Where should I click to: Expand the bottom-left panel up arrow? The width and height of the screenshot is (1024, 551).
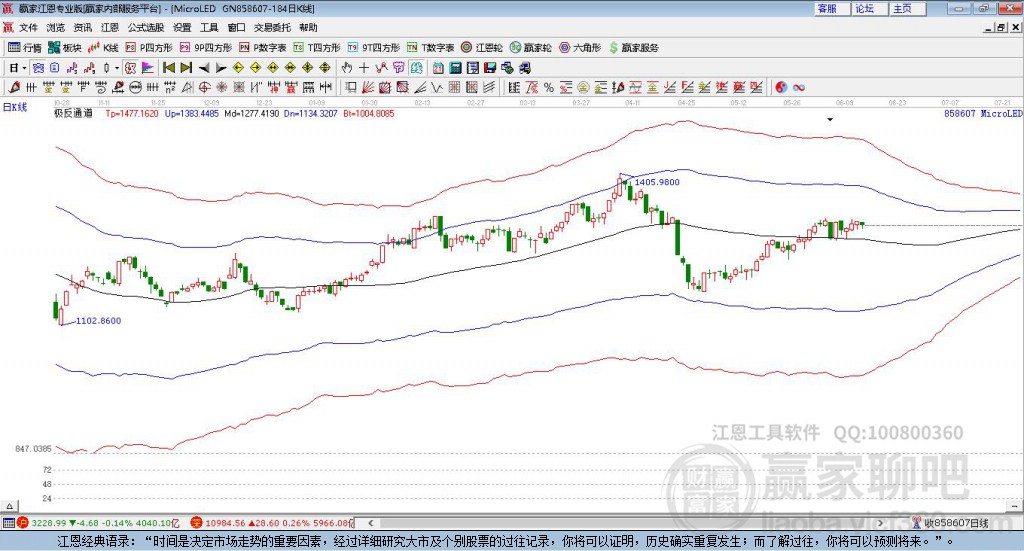(x=9, y=506)
